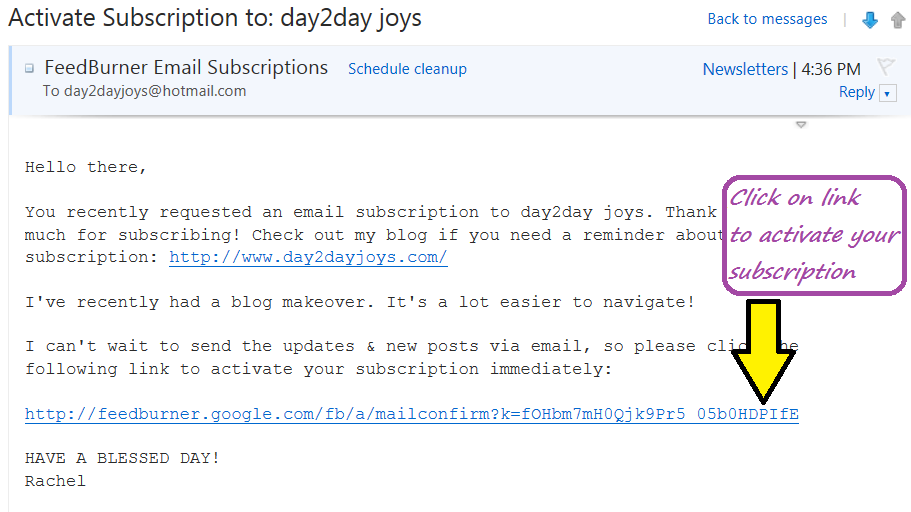911x512 pixels.
Task: Expand message details with the small gray triangle
Action: click(800, 125)
